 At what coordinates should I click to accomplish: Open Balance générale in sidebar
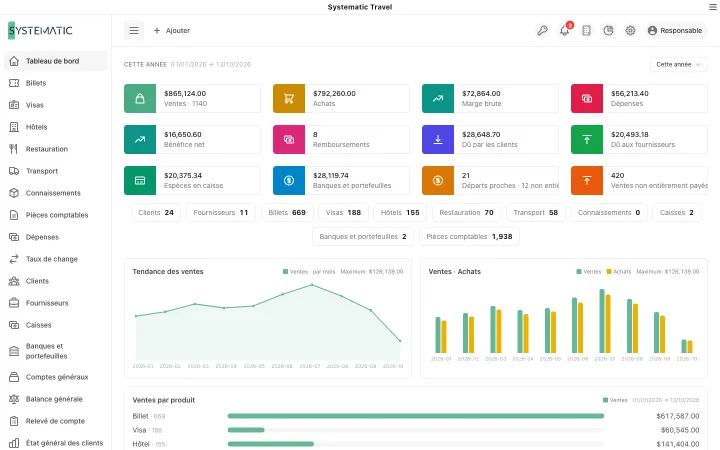click(56, 399)
